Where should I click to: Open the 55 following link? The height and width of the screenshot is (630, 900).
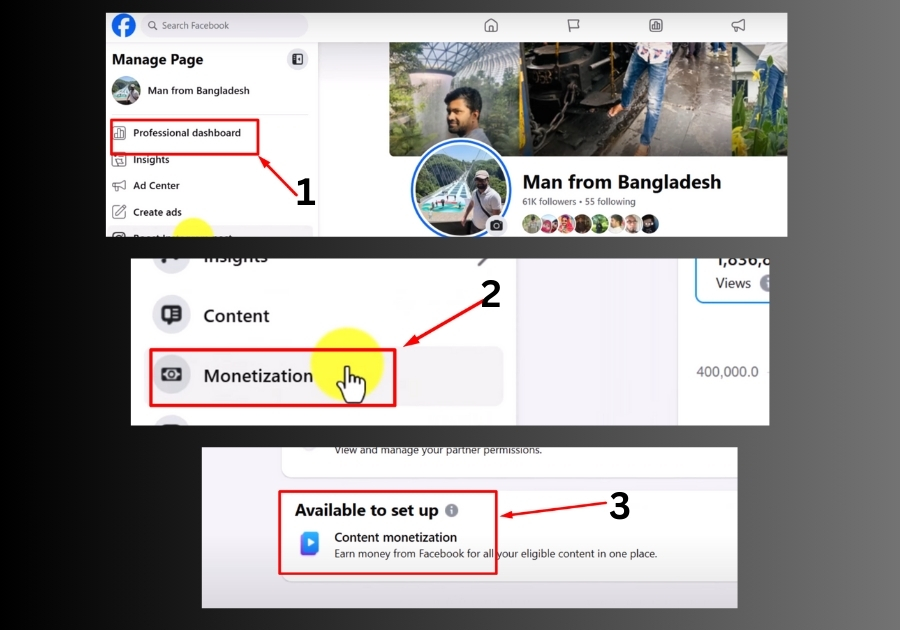[610, 201]
